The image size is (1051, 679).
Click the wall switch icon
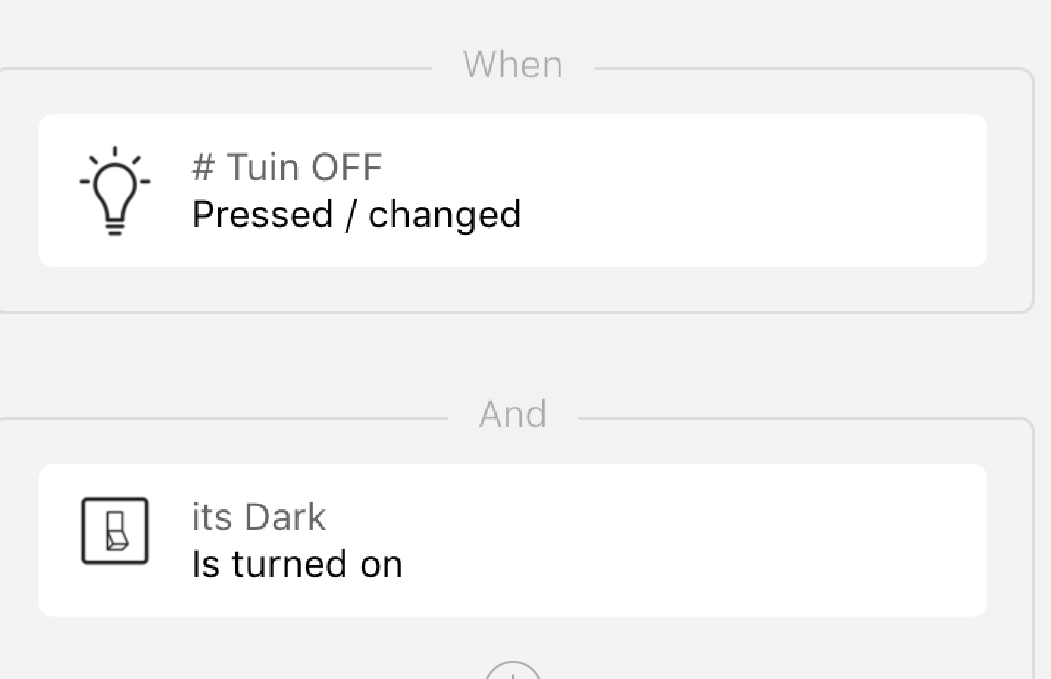(115, 530)
